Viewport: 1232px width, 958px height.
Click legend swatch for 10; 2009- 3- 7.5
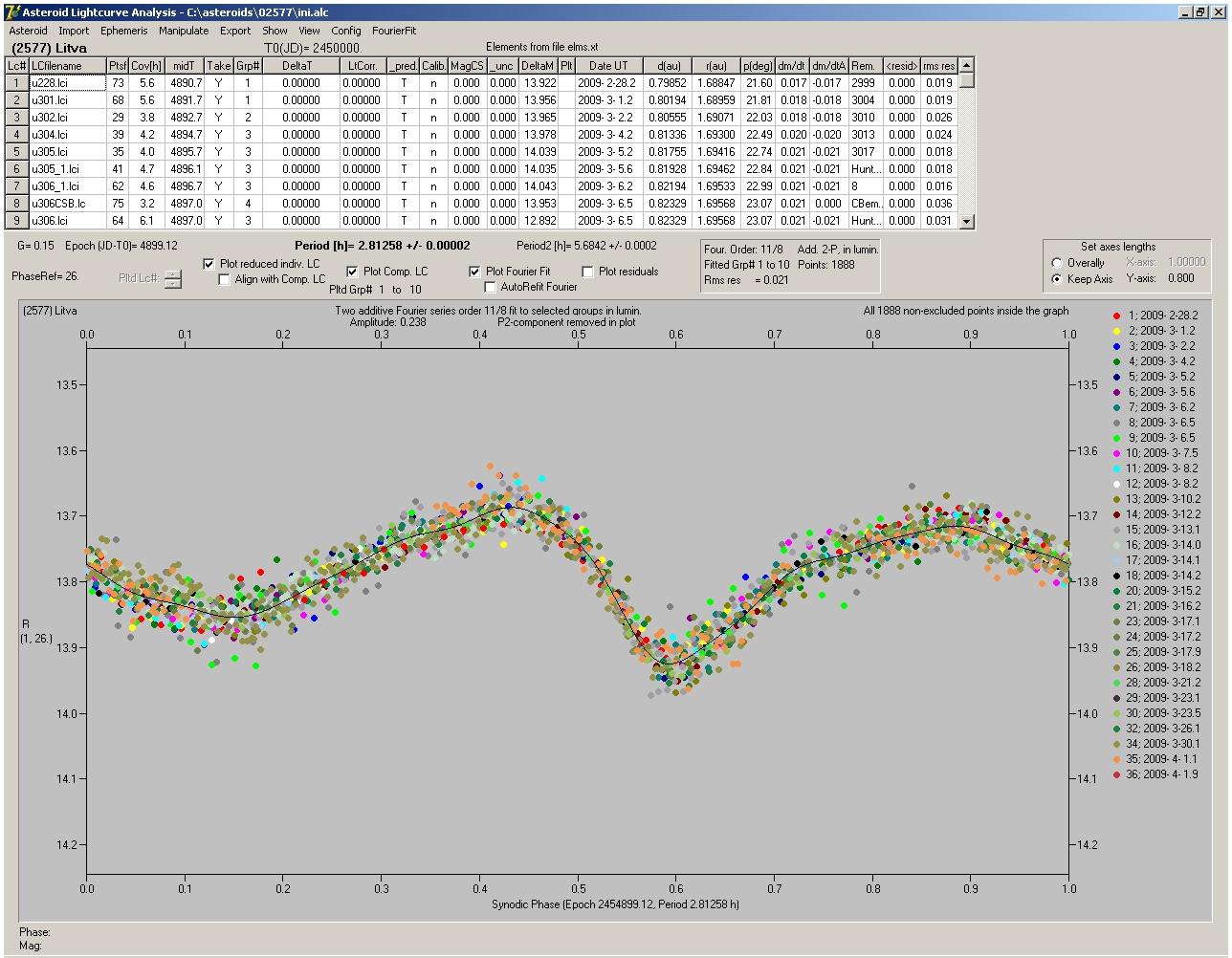pyautogui.click(x=1116, y=453)
